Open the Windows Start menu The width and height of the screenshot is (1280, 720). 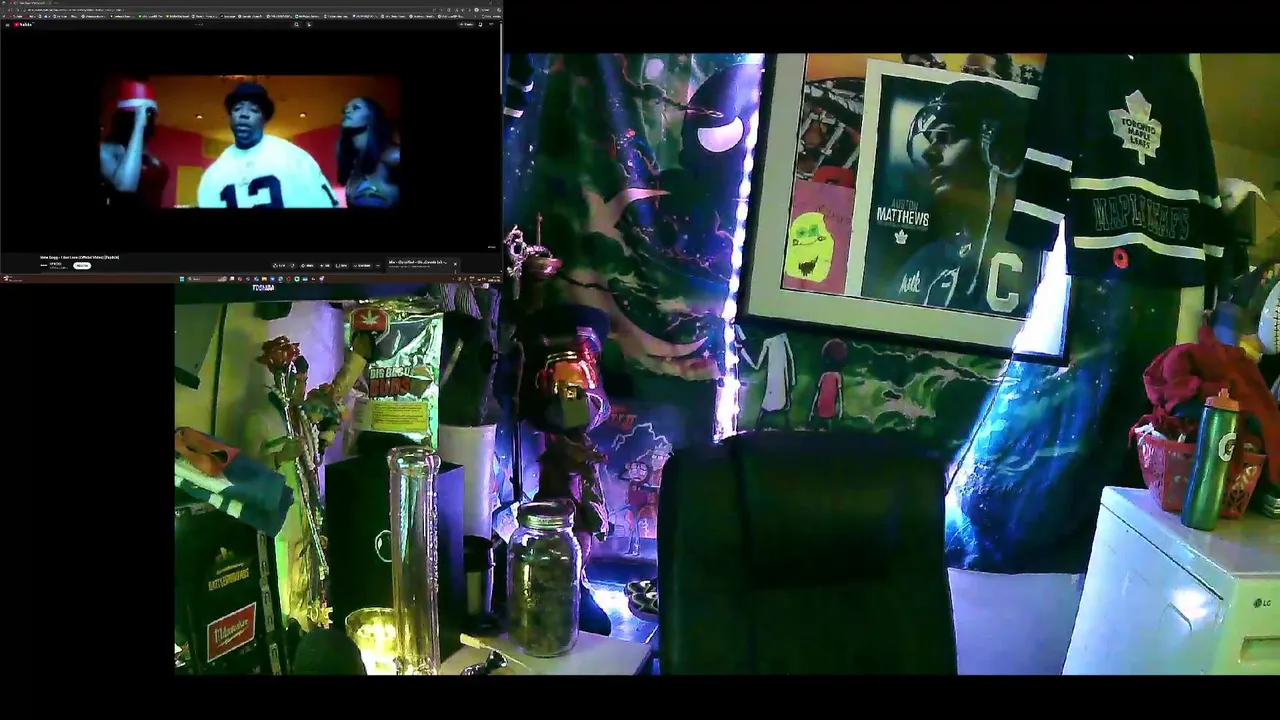[x=181, y=279]
